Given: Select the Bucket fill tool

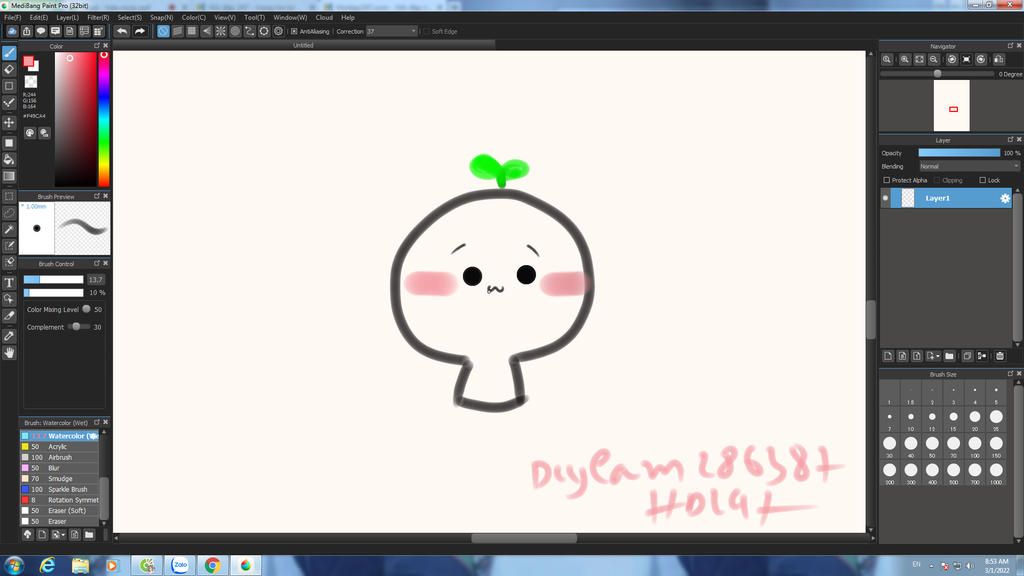Looking at the screenshot, I should click(9, 159).
